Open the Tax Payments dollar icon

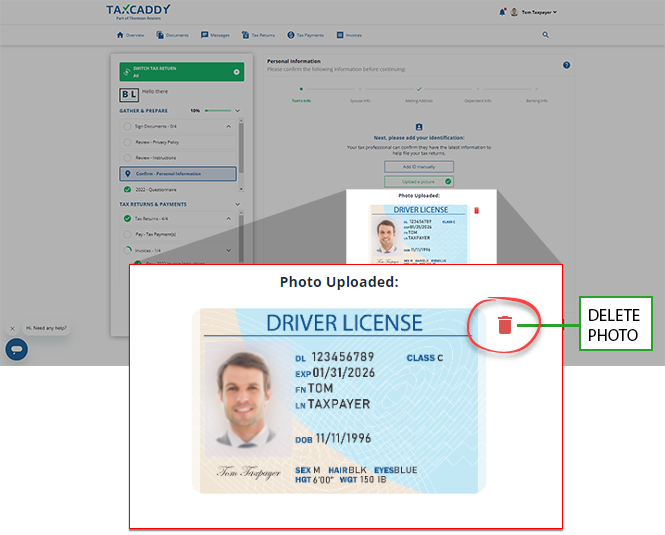click(x=291, y=35)
